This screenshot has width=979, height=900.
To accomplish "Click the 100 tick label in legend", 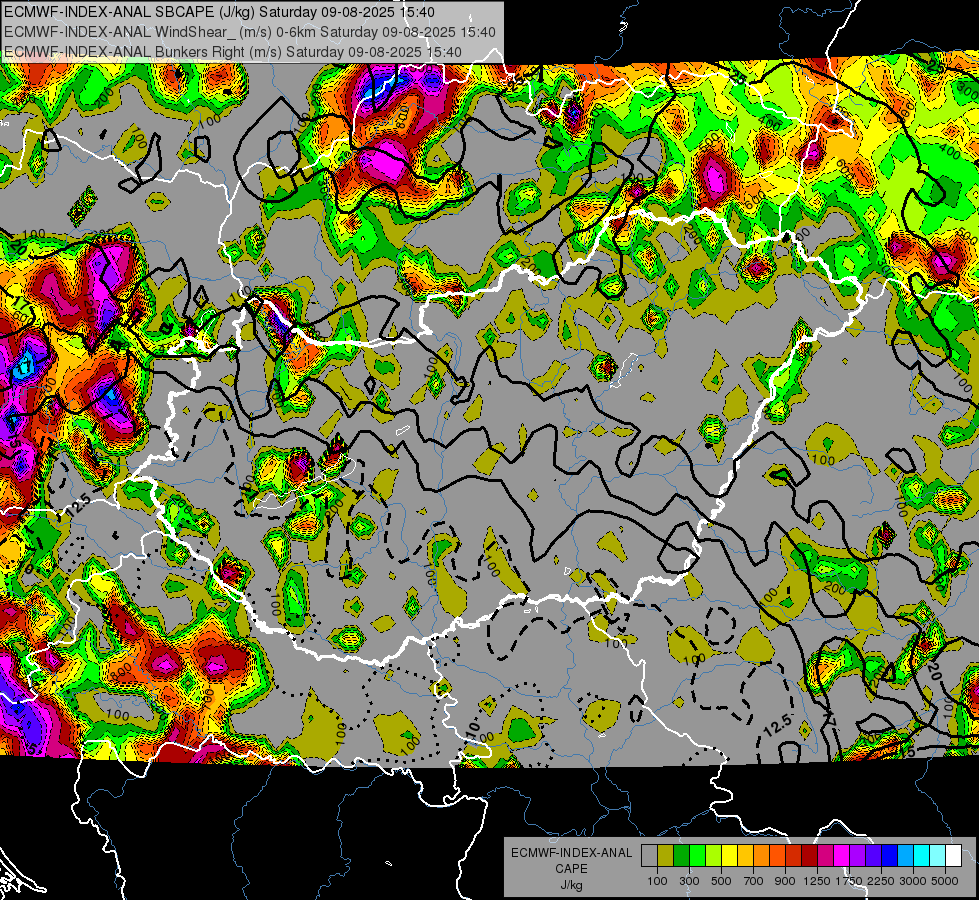I will (657, 881).
